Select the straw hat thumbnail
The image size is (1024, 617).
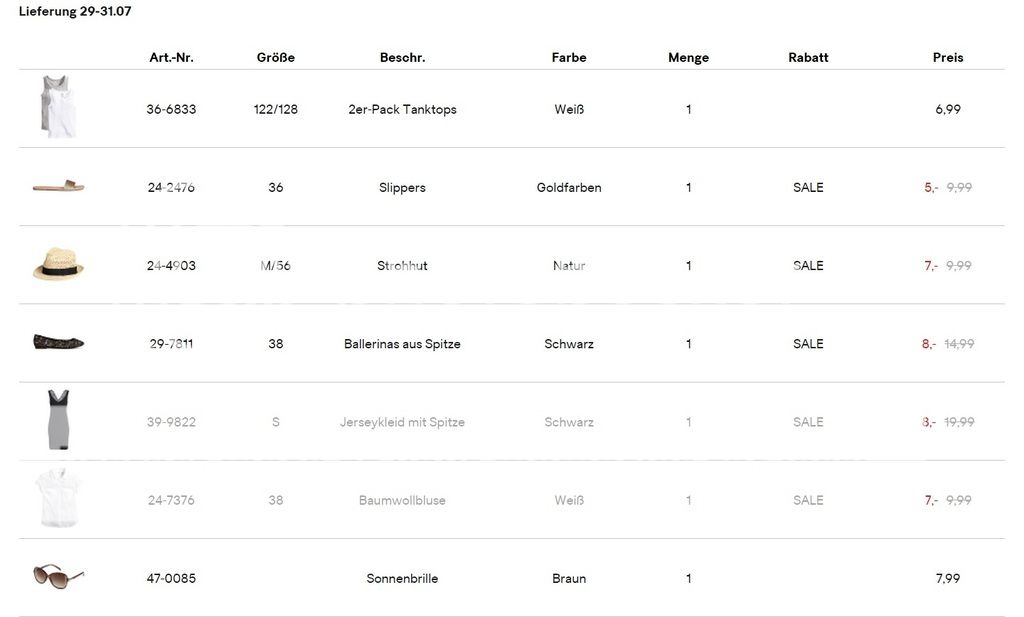[x=58, y=264]
